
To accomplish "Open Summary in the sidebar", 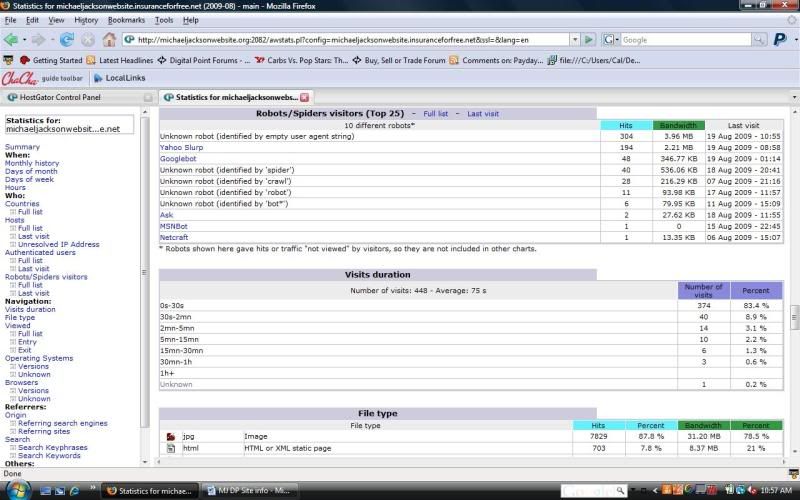I will (x=22, y=147).
